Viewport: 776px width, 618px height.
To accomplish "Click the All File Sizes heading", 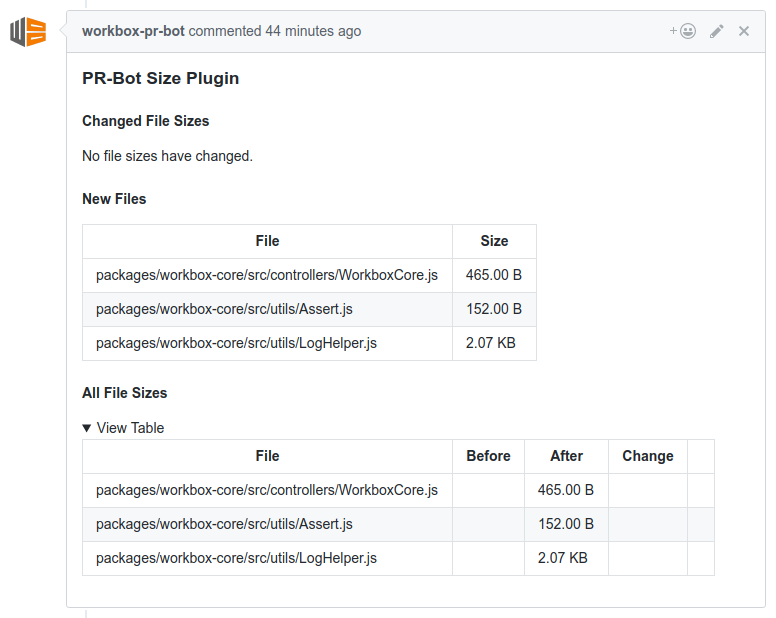I will point(124,393).
